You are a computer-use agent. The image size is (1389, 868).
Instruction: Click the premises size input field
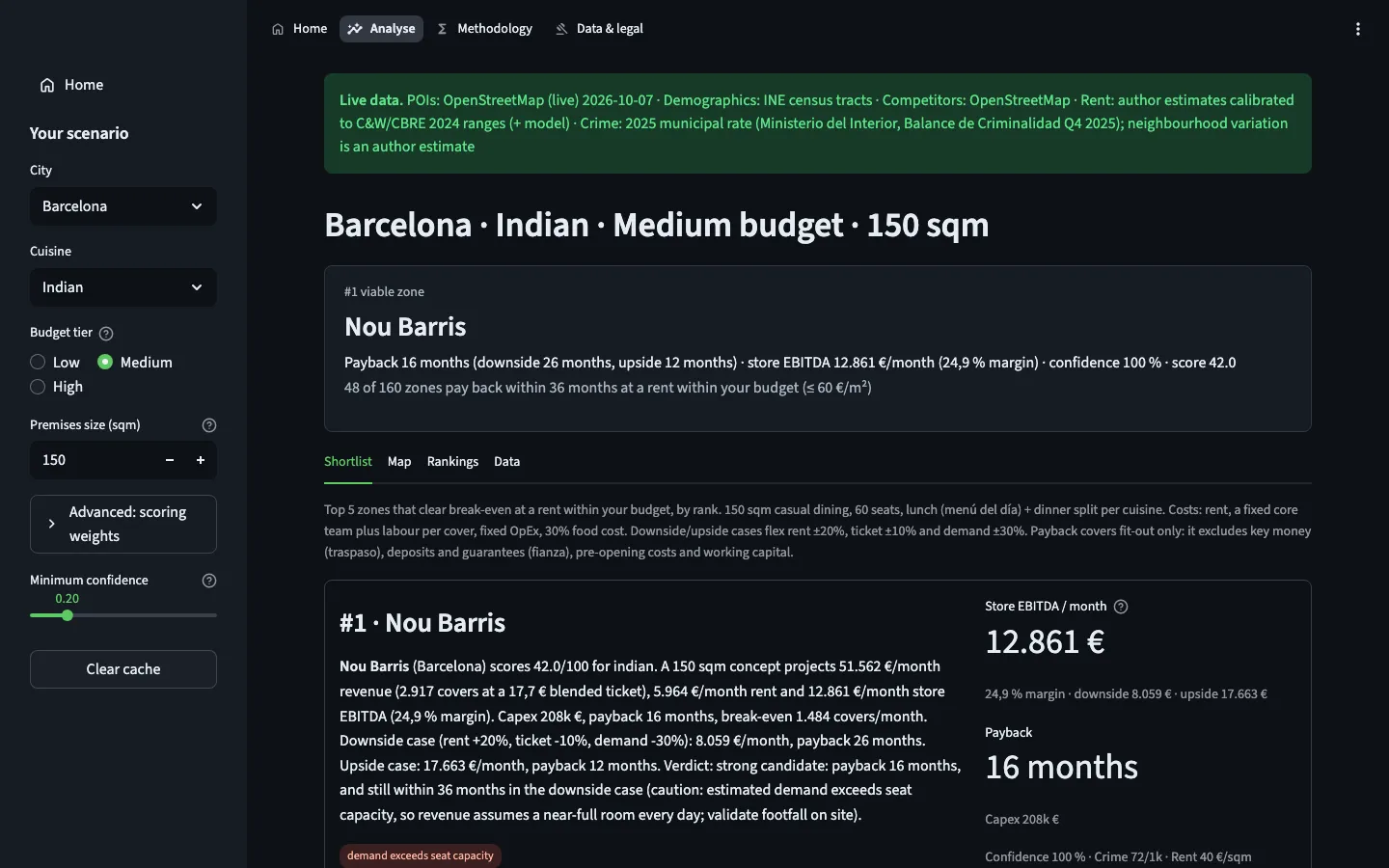(x=93, y=460)
